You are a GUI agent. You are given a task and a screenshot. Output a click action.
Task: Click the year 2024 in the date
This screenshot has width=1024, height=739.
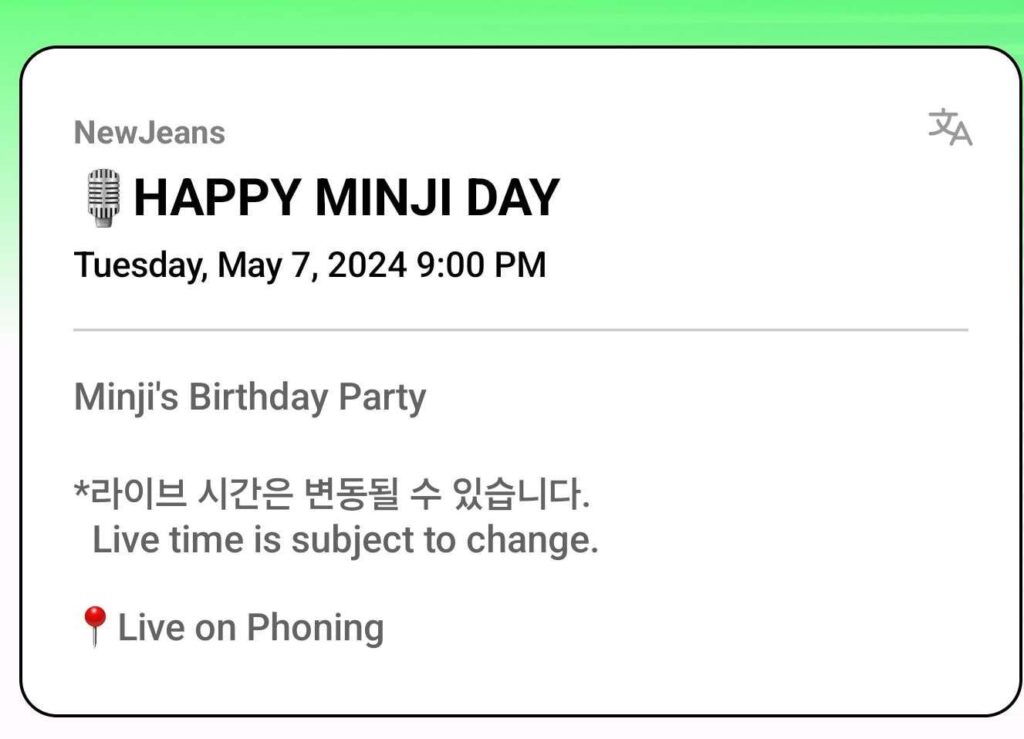(367, 265)
